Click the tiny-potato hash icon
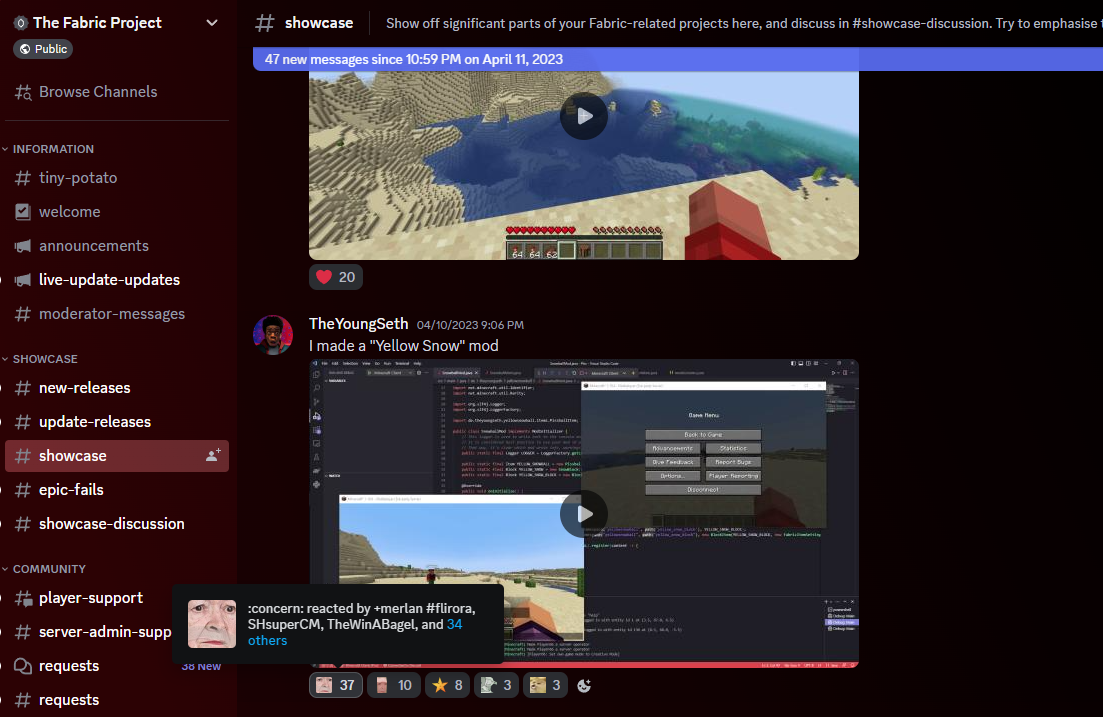The image size is (1103, 717). pyautogui.click(x=23, y=178)
